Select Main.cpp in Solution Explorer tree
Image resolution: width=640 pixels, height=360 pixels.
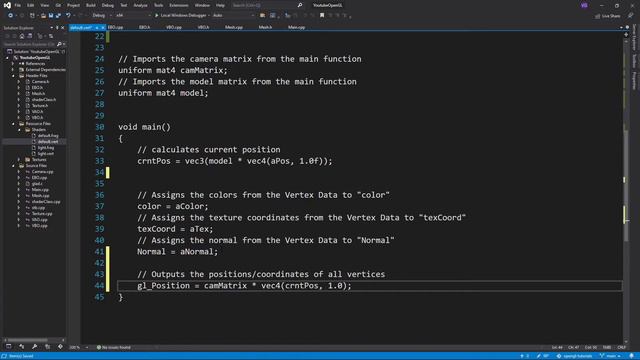(40, 190)
